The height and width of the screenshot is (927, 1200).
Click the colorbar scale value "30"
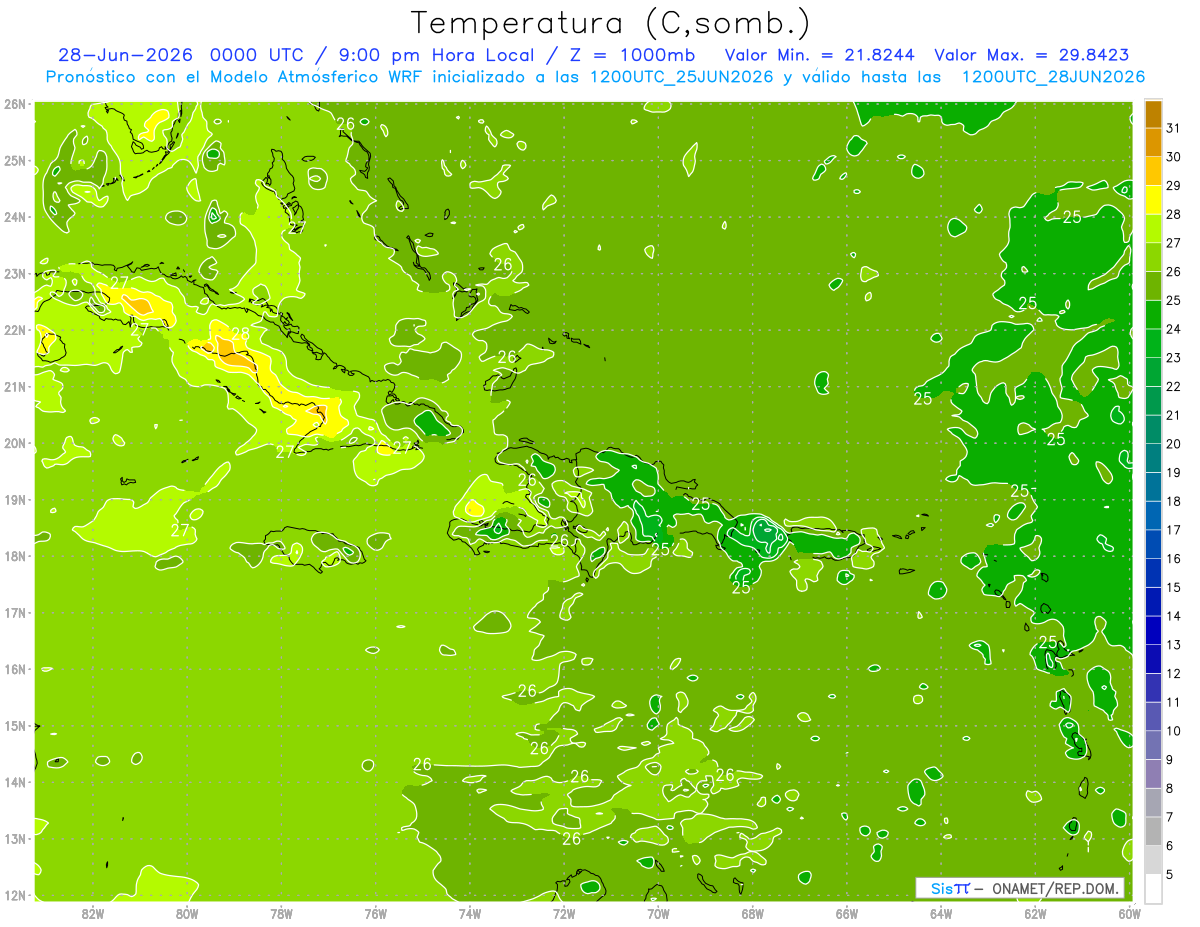(x=1173, y=157)
